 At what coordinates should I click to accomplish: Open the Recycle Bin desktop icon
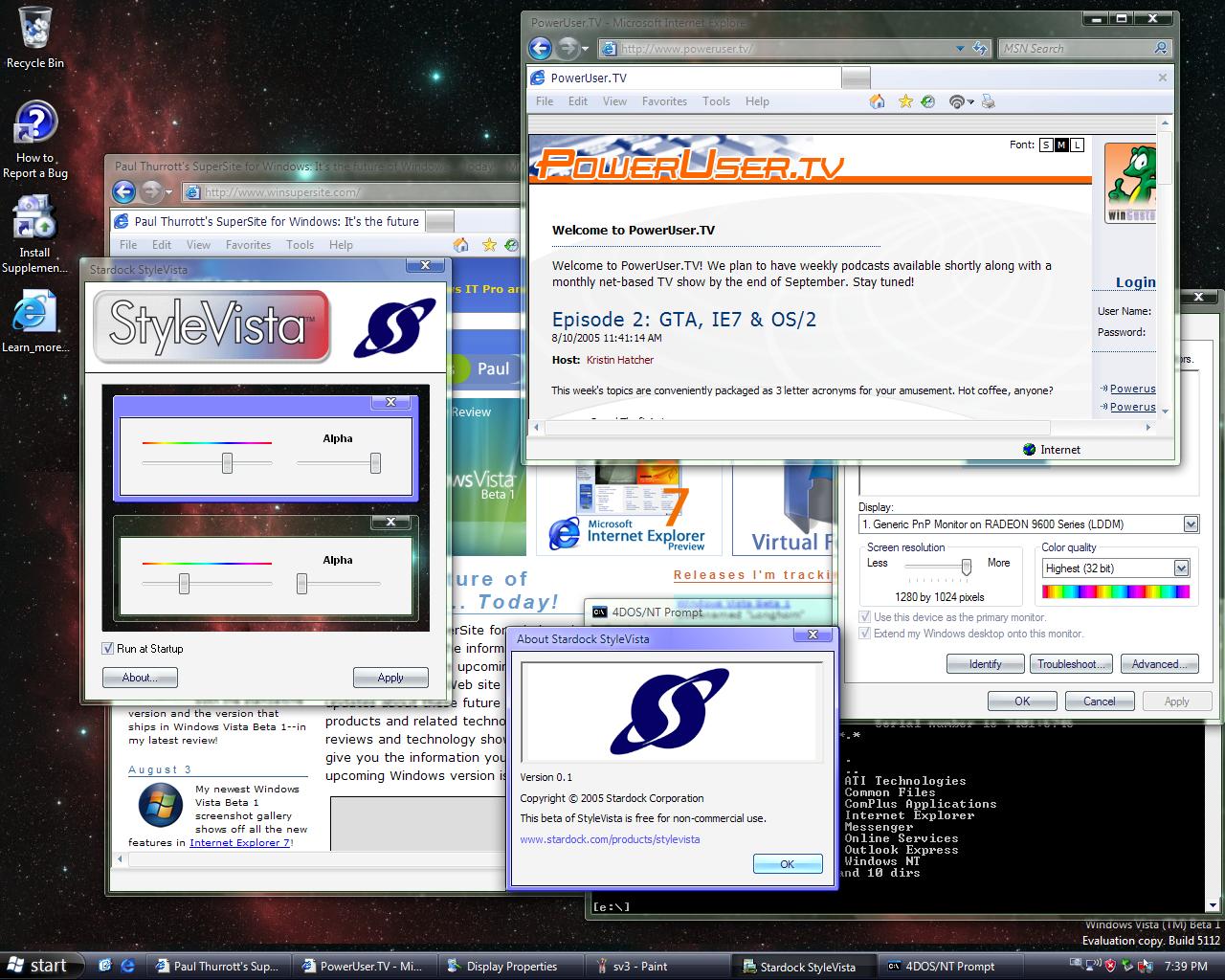coord(35,38)
